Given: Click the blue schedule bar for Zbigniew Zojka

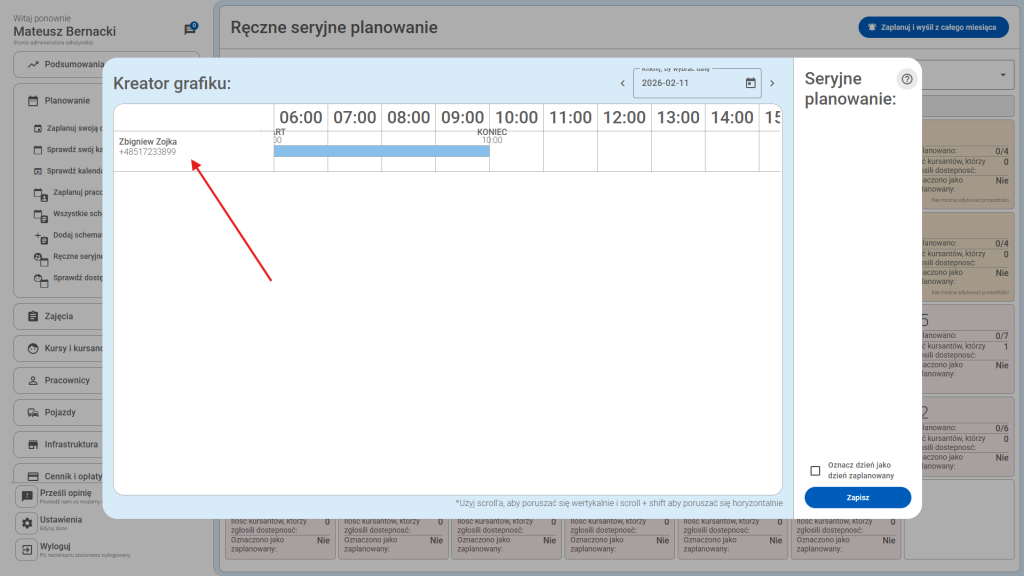Looking at the screenshot, I should (381, 151).
